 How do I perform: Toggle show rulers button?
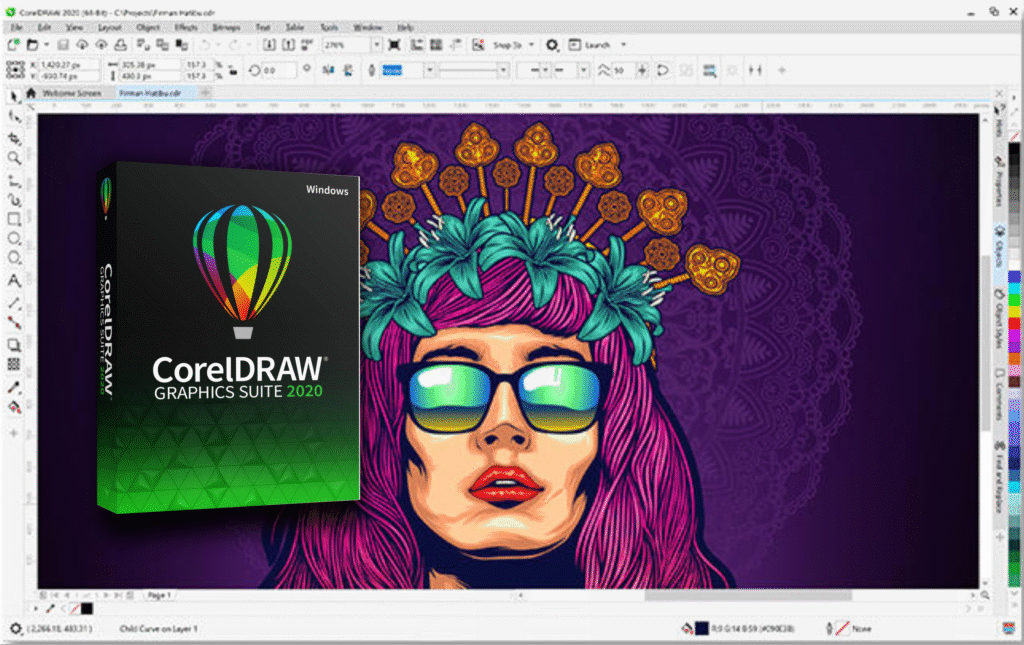pos(417,44)
